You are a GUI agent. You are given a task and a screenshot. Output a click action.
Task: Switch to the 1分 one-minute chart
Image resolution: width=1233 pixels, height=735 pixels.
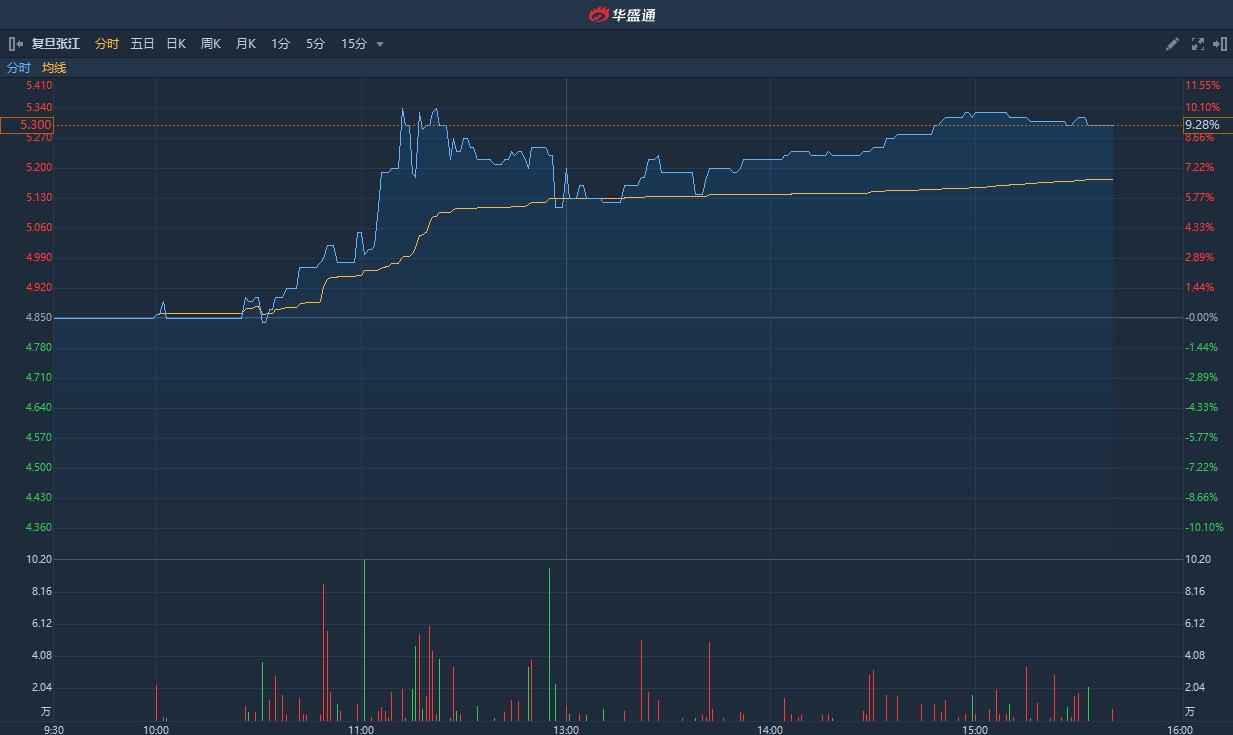click(281, 44)
